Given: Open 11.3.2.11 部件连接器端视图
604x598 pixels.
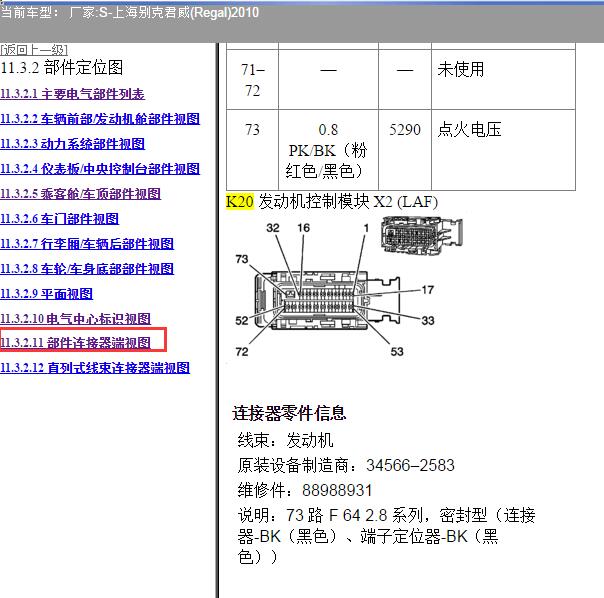Looking at the screenshot, I should pos(76,343).
